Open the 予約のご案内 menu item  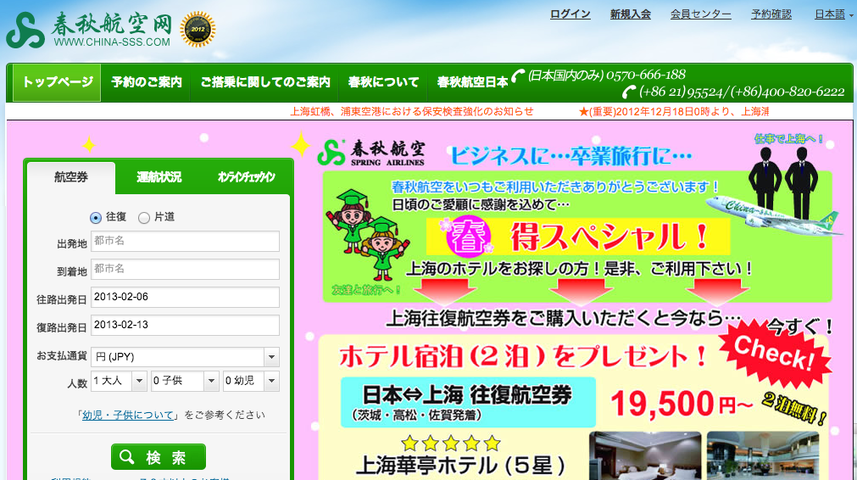tap(146, 83)
